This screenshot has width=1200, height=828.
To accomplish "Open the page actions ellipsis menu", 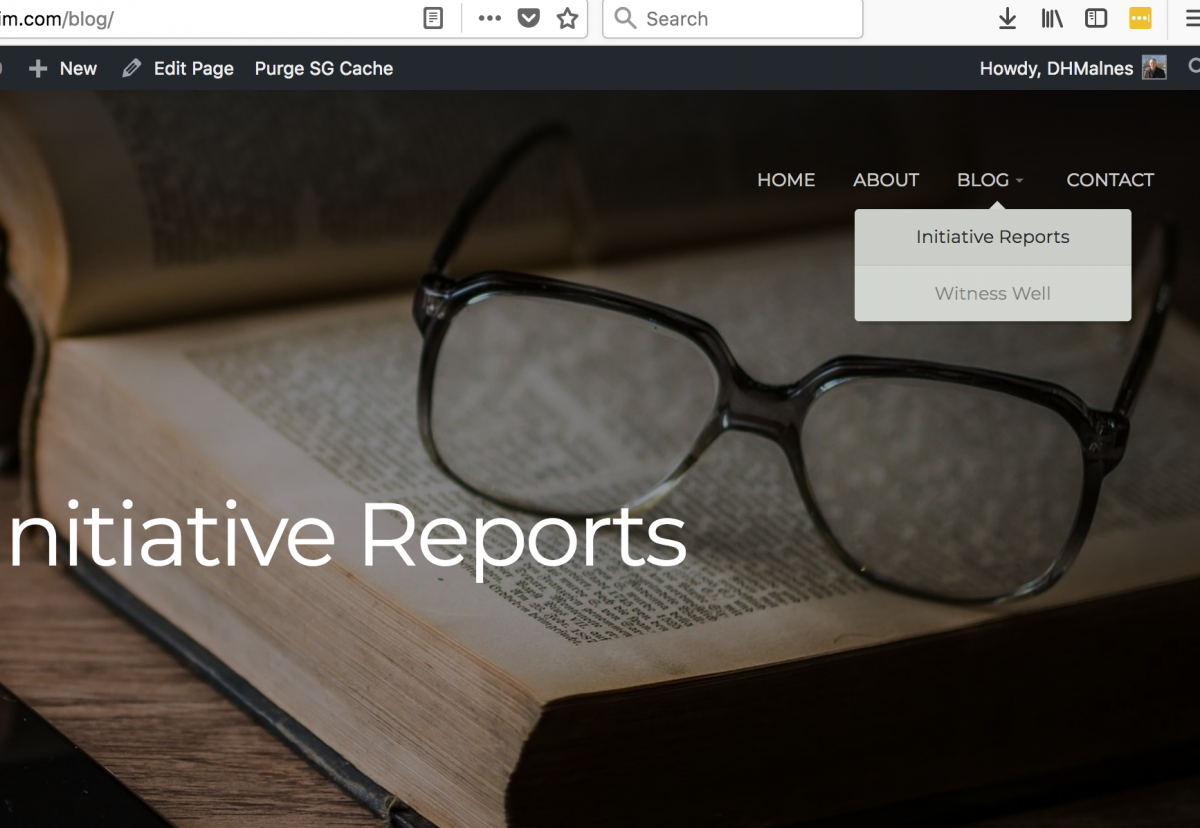I will coord(489,18).
